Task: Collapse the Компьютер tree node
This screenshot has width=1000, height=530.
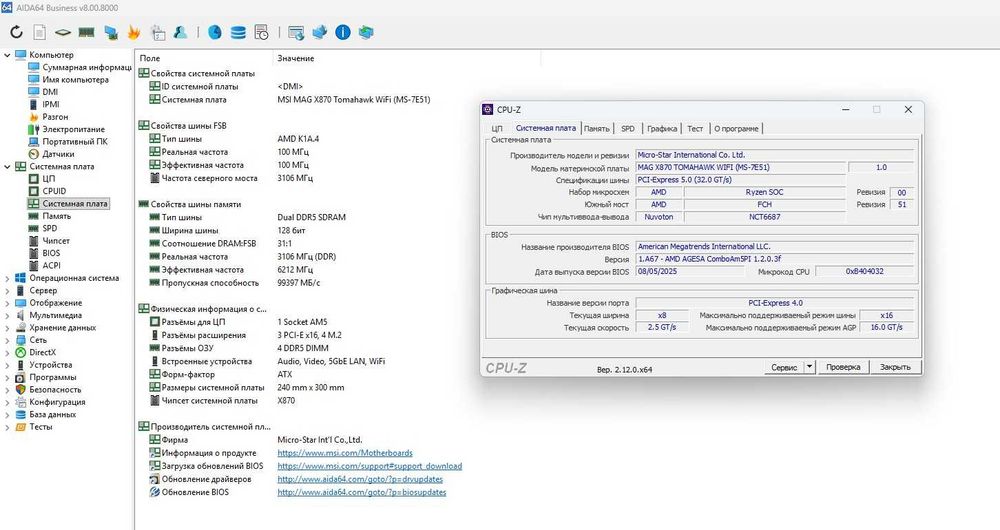Action: [7, 55]
